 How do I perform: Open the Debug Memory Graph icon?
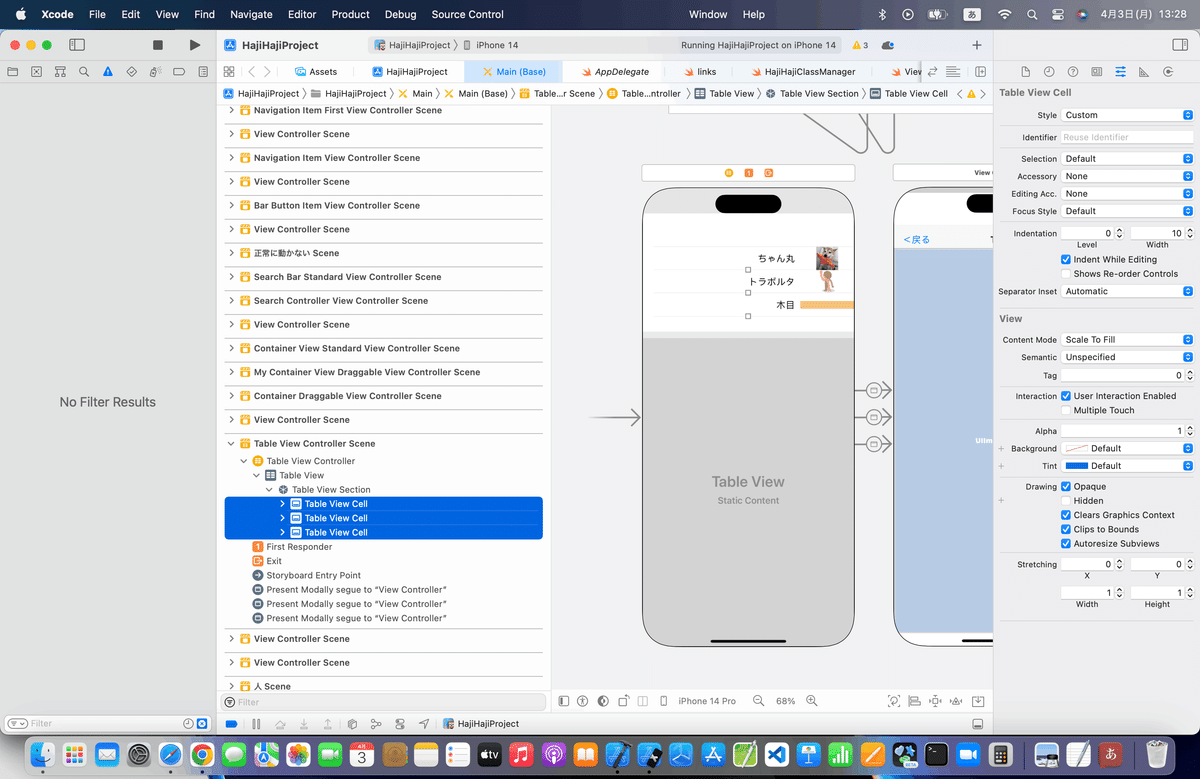coord(376,724)
